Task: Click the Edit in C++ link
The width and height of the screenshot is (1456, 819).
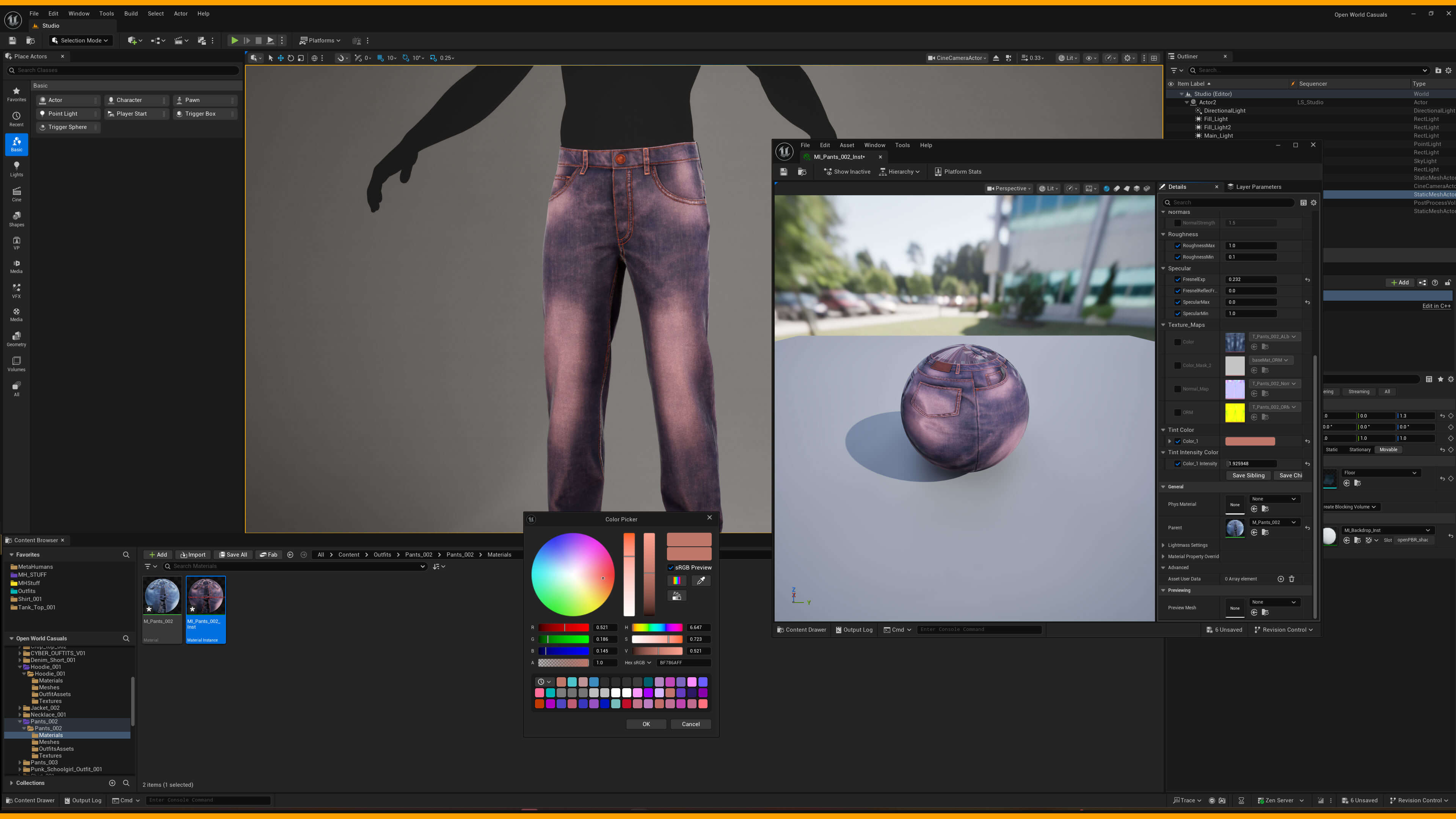Action: pyautogui.click(x=1436, y=306)
